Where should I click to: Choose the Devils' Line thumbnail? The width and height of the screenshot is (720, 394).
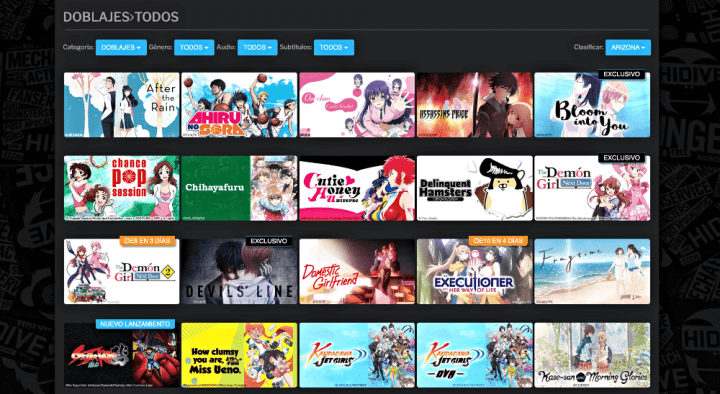[x=239, y=271]
